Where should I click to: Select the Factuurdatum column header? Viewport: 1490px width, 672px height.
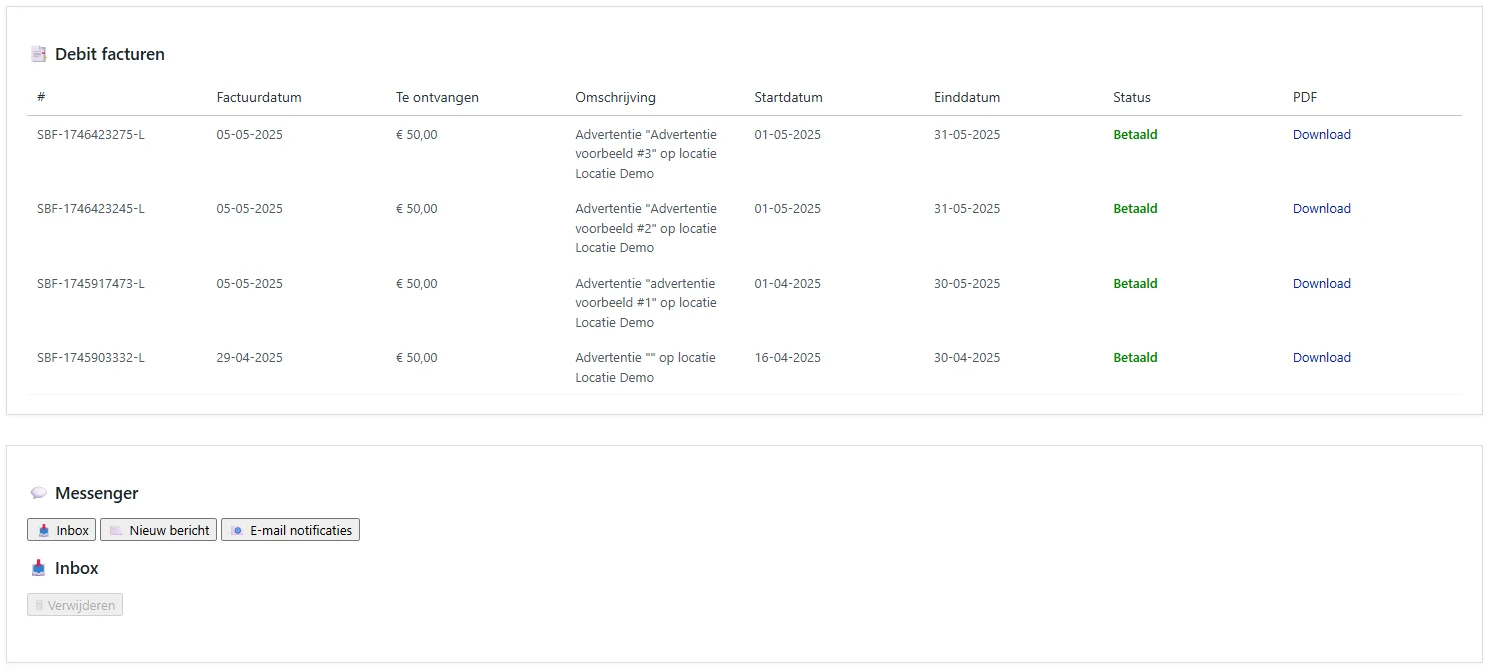tap(258, 98)
